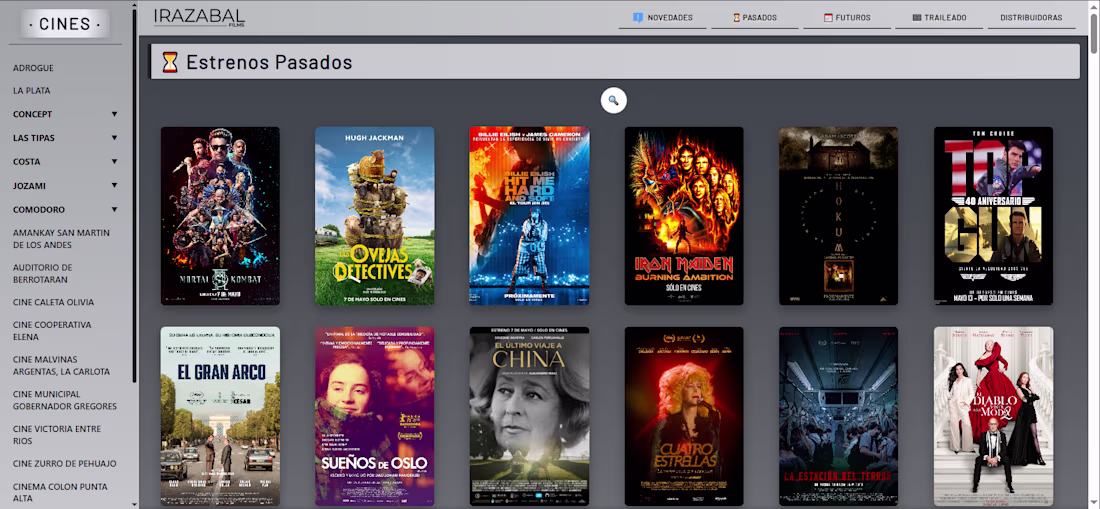This screenshot has height=509, width=1100.
Task: Open the Mortal Kombat movie poster
Action: pos(220,216)
